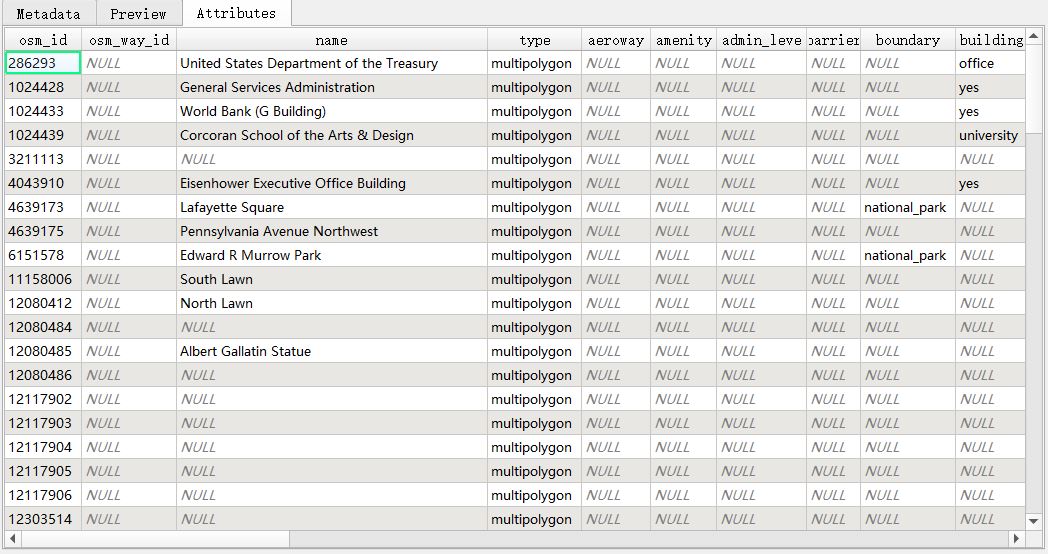Select the osm_id cell 12117906
This screenshot has width=1048, height=554.
coord(43,496)
